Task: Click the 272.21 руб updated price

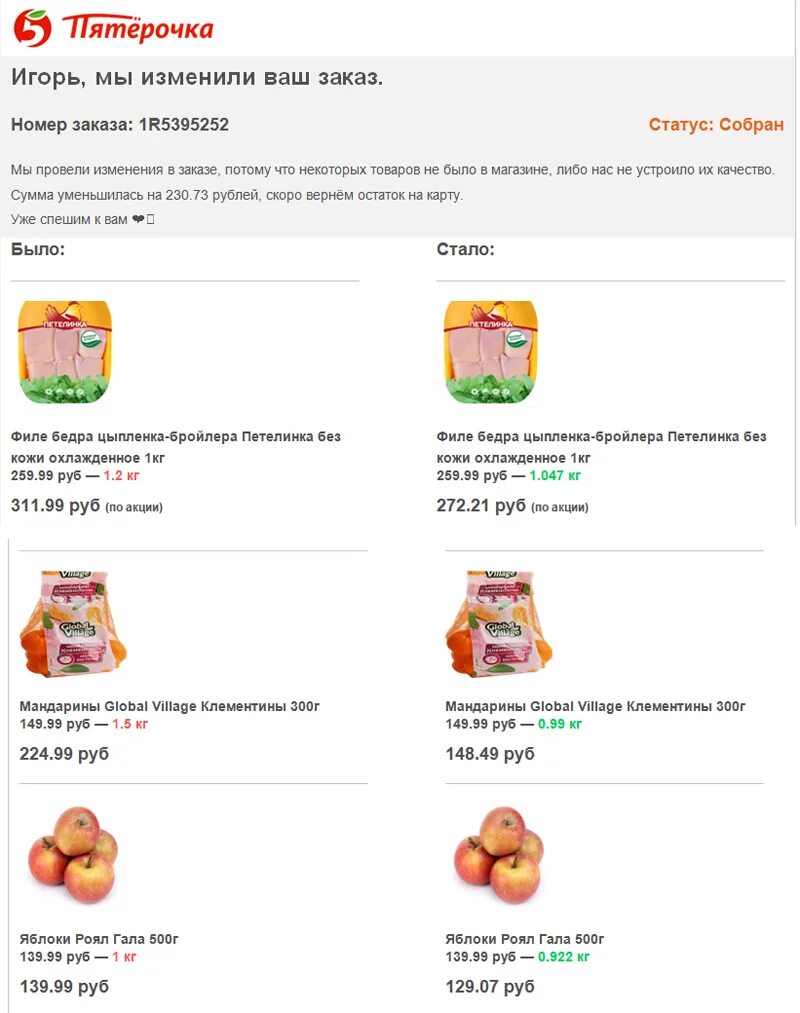Action: (x=481, y=506)
